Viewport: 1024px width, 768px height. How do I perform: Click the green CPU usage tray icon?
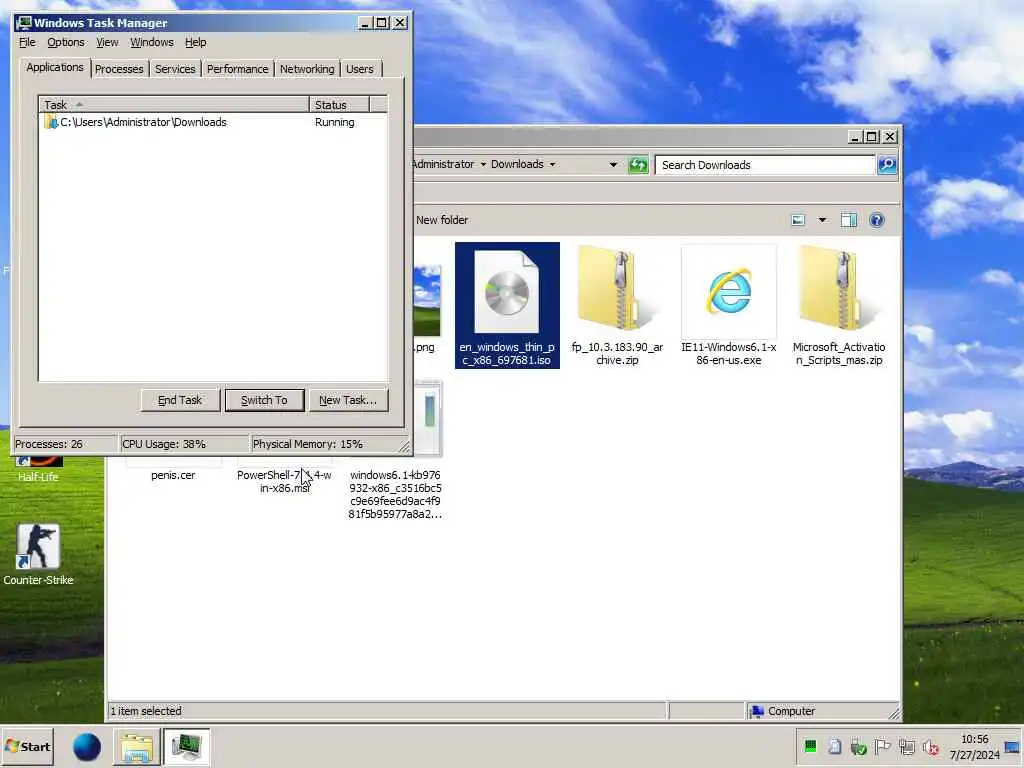pyautogui.click(x=810, y=746)
